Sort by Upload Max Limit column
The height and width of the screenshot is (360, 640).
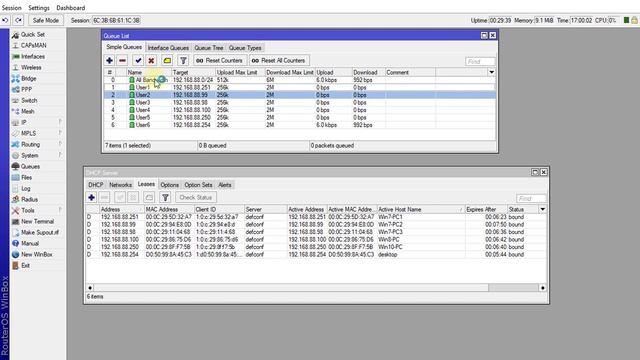240,72
